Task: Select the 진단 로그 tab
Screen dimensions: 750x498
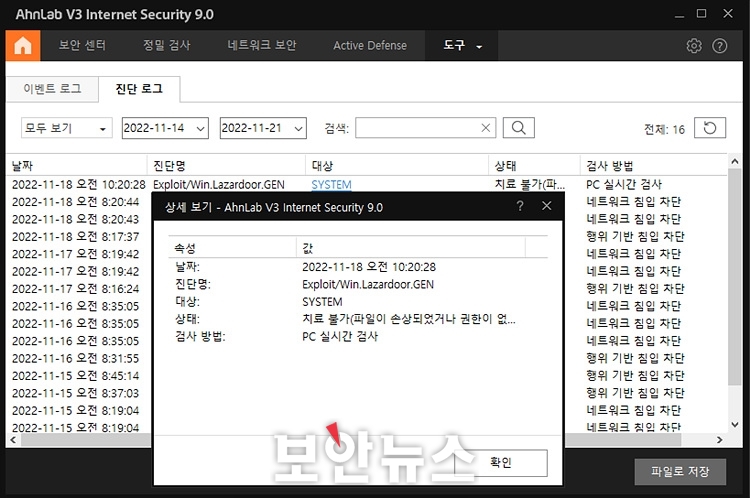Action: (139, 89)
